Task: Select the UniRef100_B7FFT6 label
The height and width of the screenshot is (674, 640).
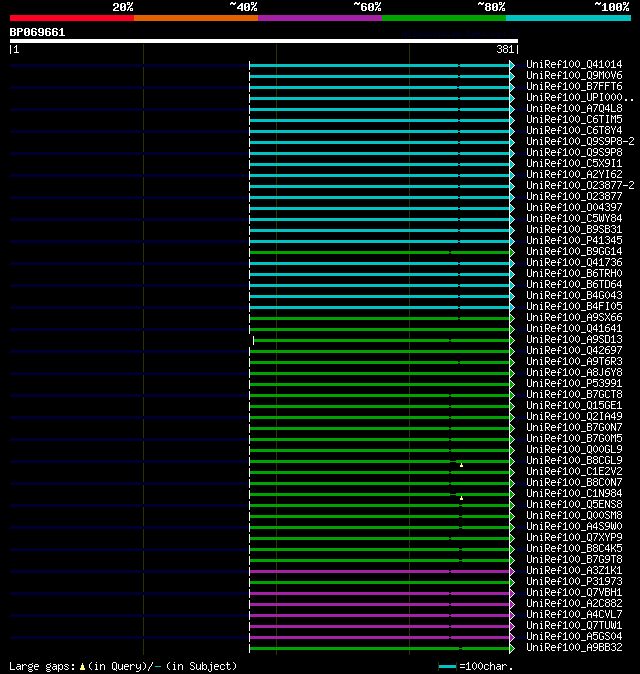Action: (x=574, y=86)
